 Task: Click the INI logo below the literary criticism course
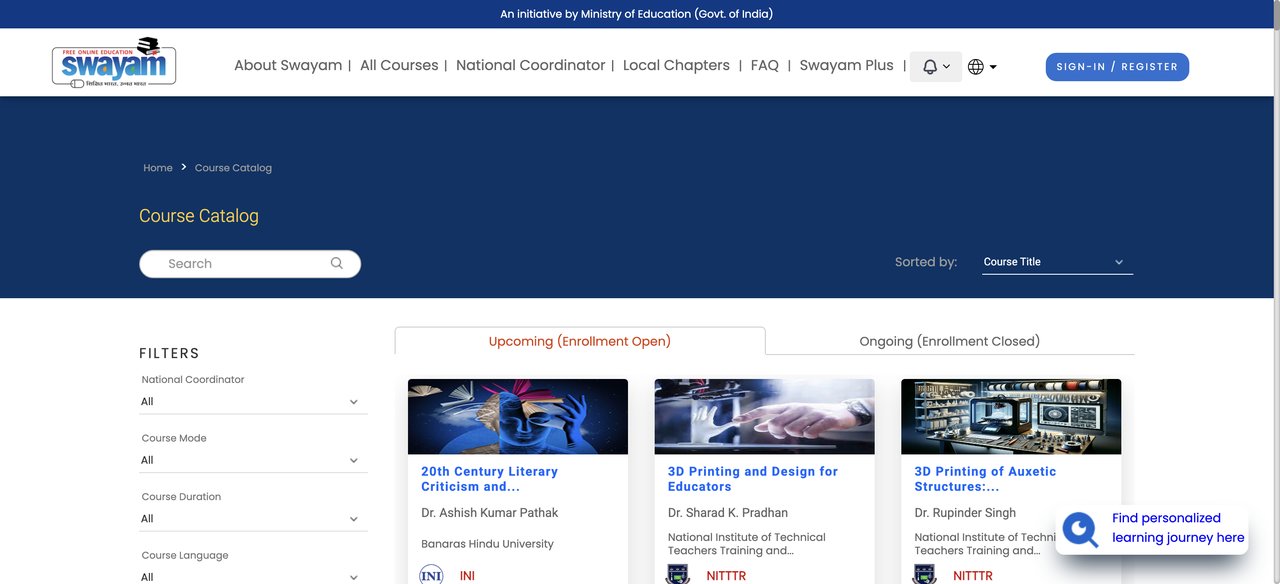[430, 574]
